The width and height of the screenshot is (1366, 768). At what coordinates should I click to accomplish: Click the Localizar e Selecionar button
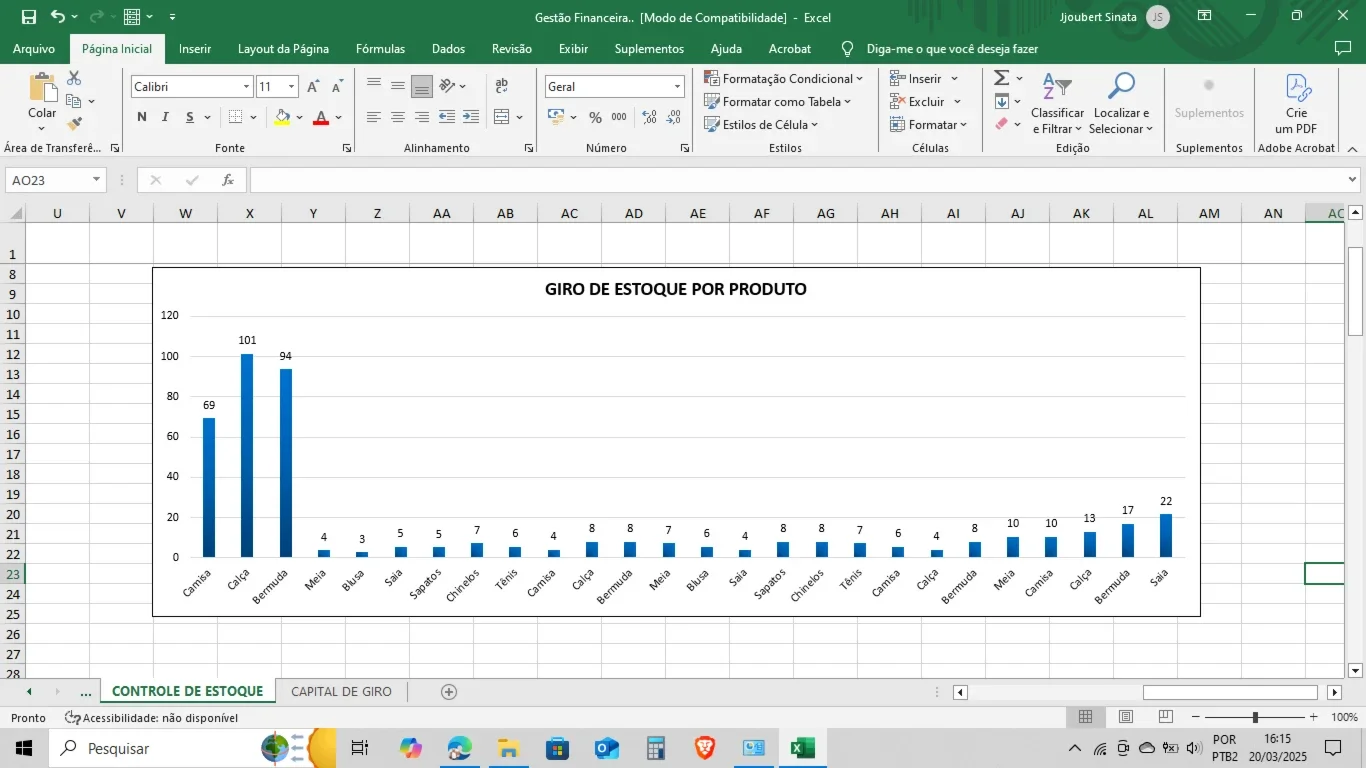pyautogui.click(x=1121, y=104)
